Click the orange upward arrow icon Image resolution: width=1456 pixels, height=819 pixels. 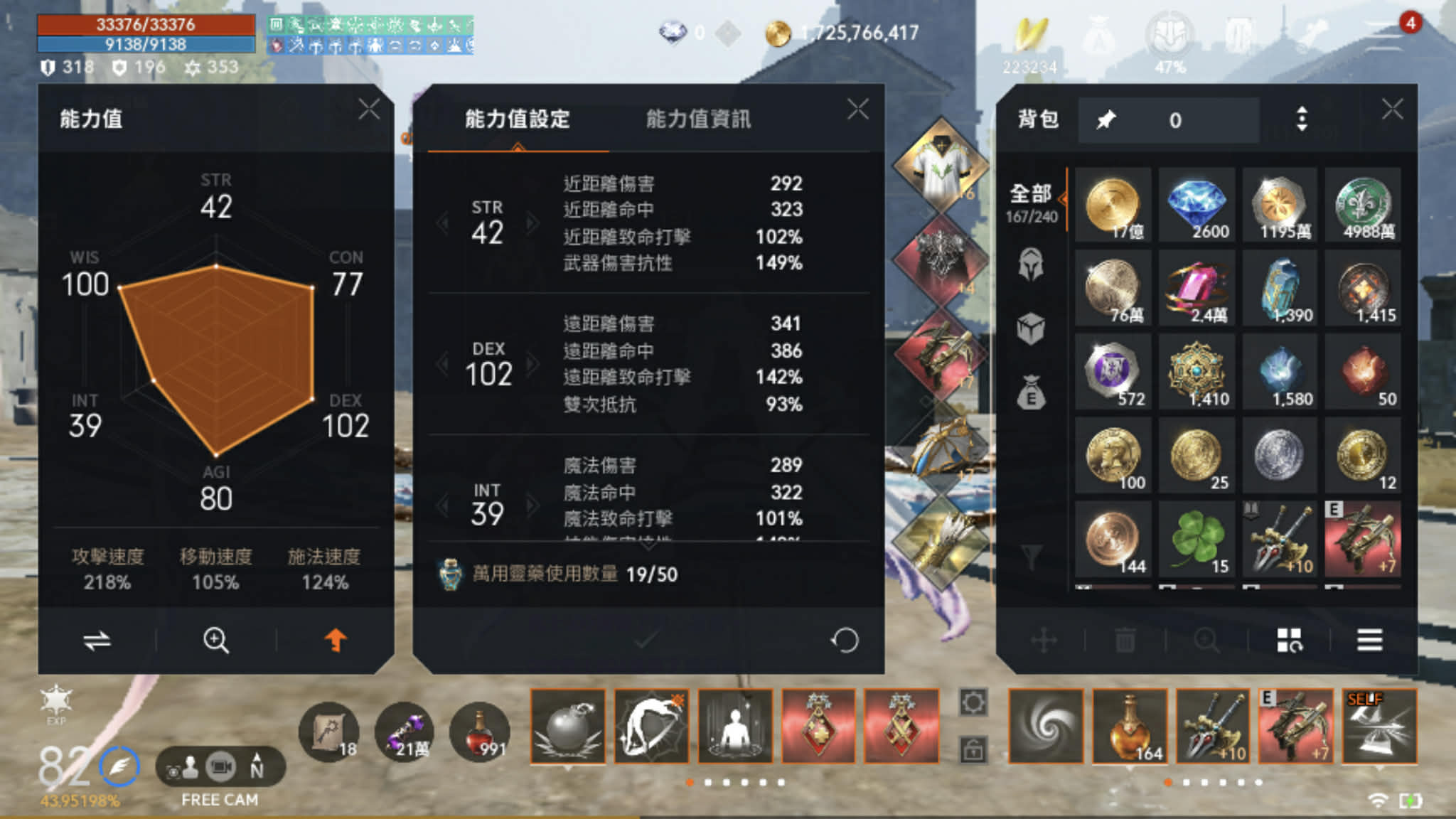[336, 641]
